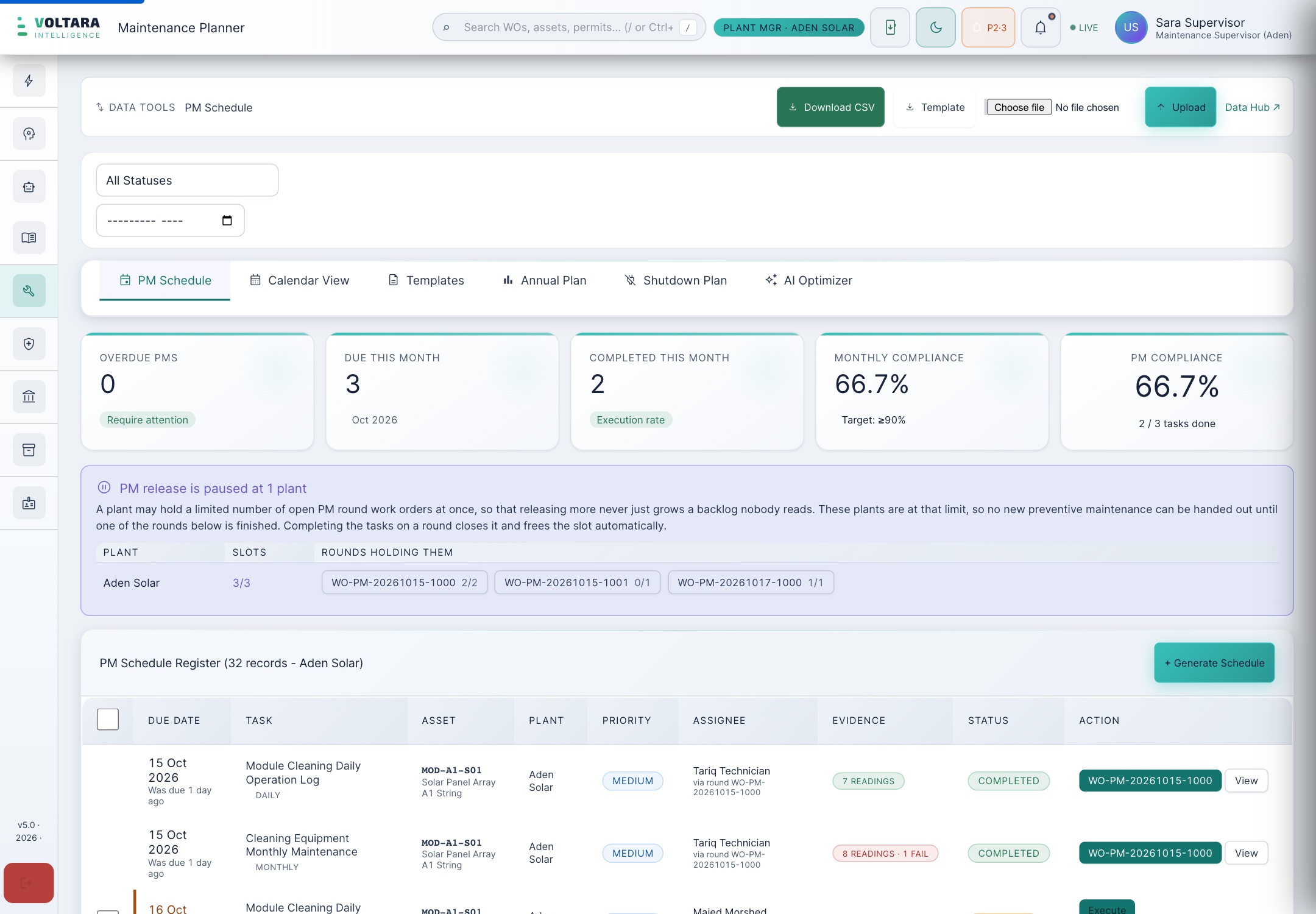1316x914 pixels.
Task: Open round chip WO-PM-20261017-1000 1/1
Action: (751, 583)
